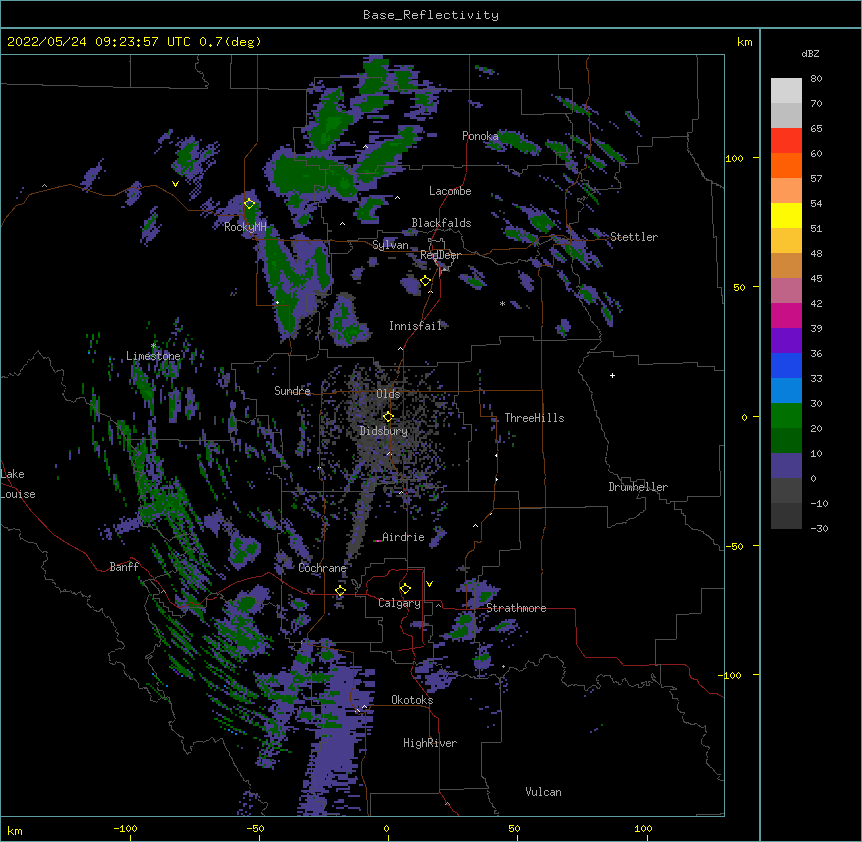Click the Base_Reflectivity title text

[430, 15]
